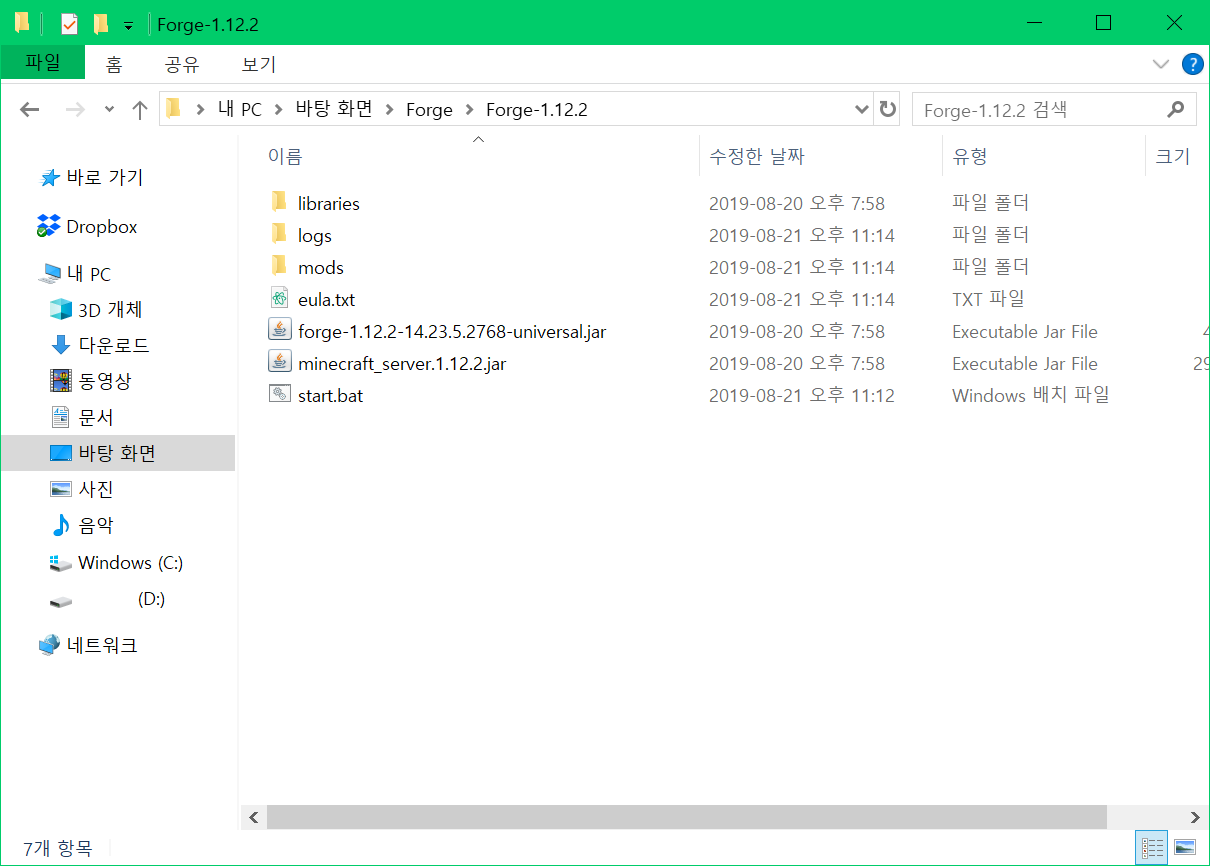Open the libraries folder icon
The width and height of the screenshot is (1210, 866).
pyautogui.click(x=279, y=203)
